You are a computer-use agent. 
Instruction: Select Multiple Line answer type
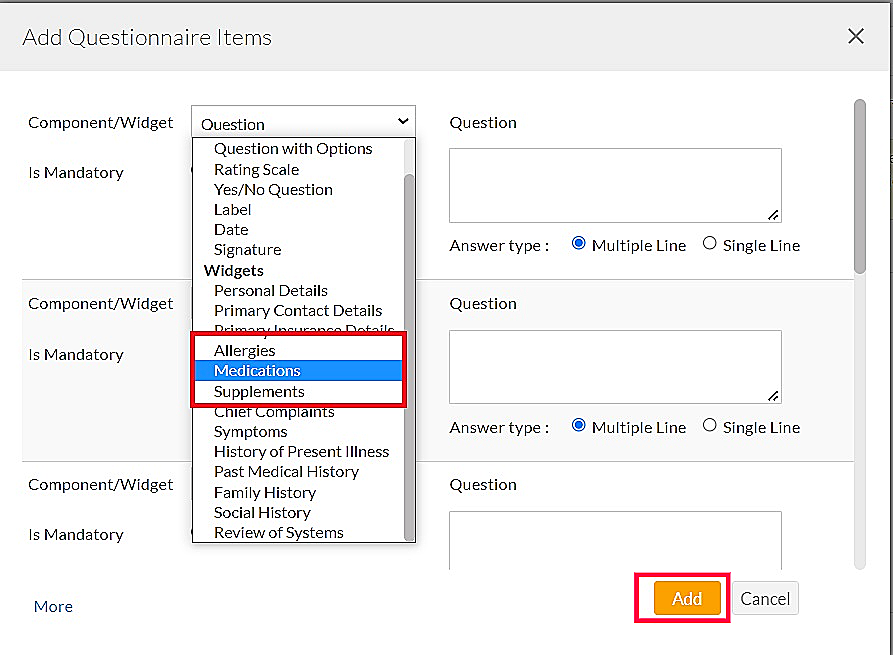tap(578, 245)
